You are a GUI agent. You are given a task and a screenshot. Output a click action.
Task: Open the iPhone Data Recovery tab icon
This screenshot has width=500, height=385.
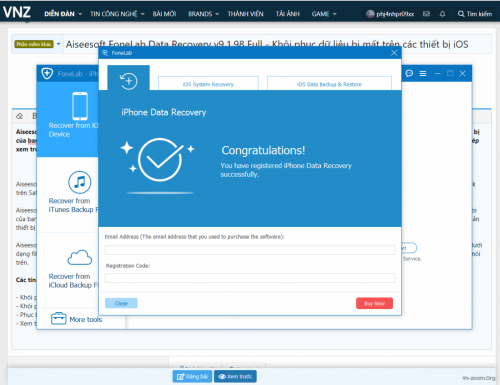coord(128,81)
